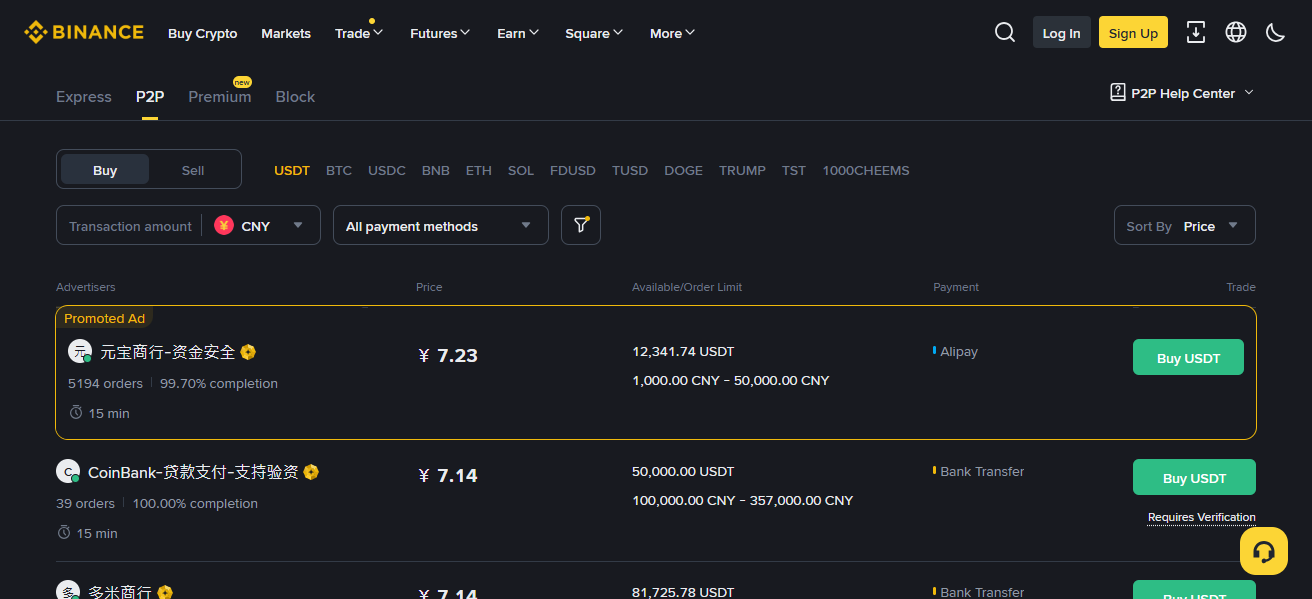This screenshot has width=1312, height=599.
Task: Open 元宝商行-资金安全 advertiser profile
Action: point(168,352)
